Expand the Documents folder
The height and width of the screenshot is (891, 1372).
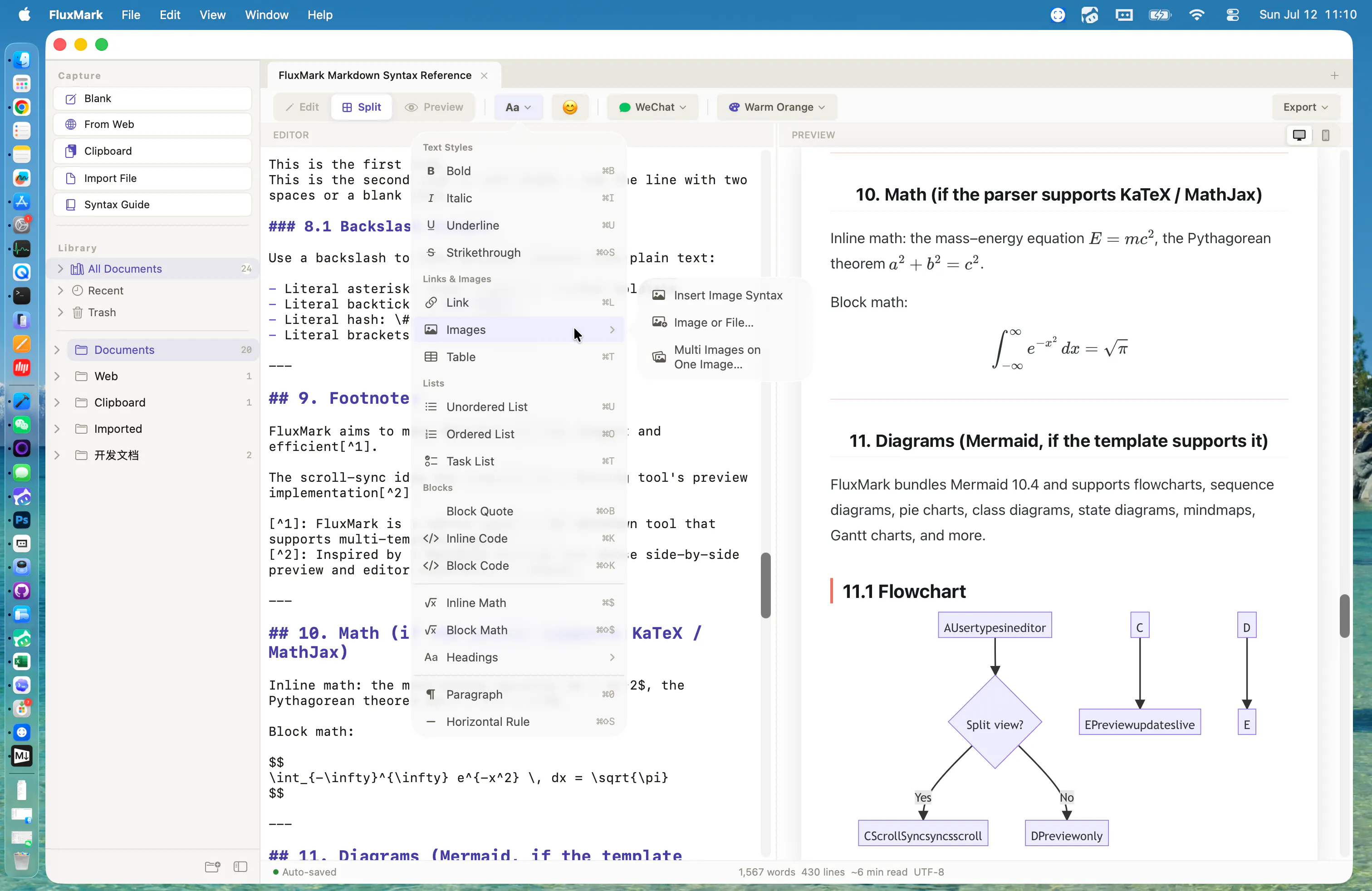57,350
